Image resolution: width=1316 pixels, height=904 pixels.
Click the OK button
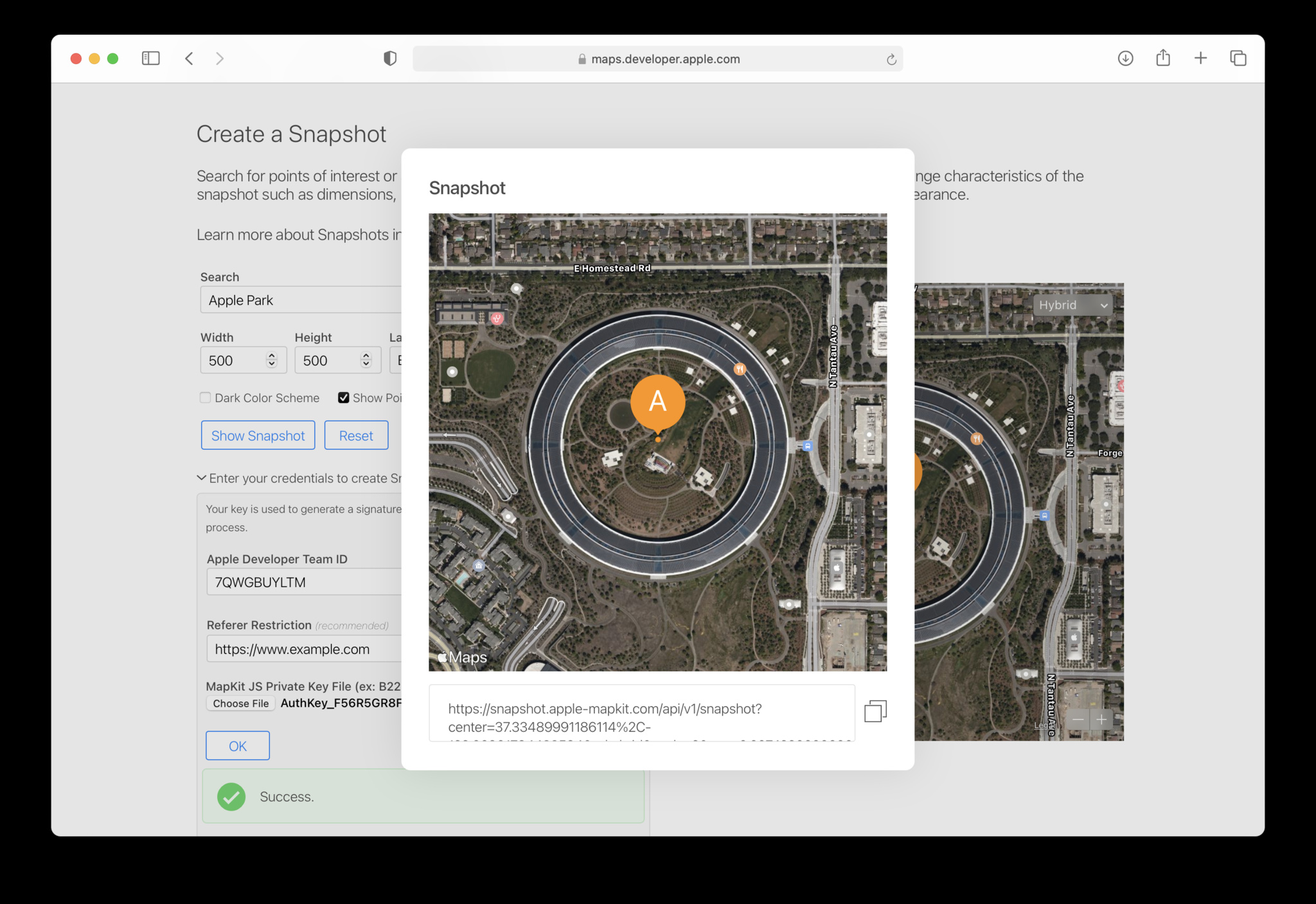(x=238, y=746)
